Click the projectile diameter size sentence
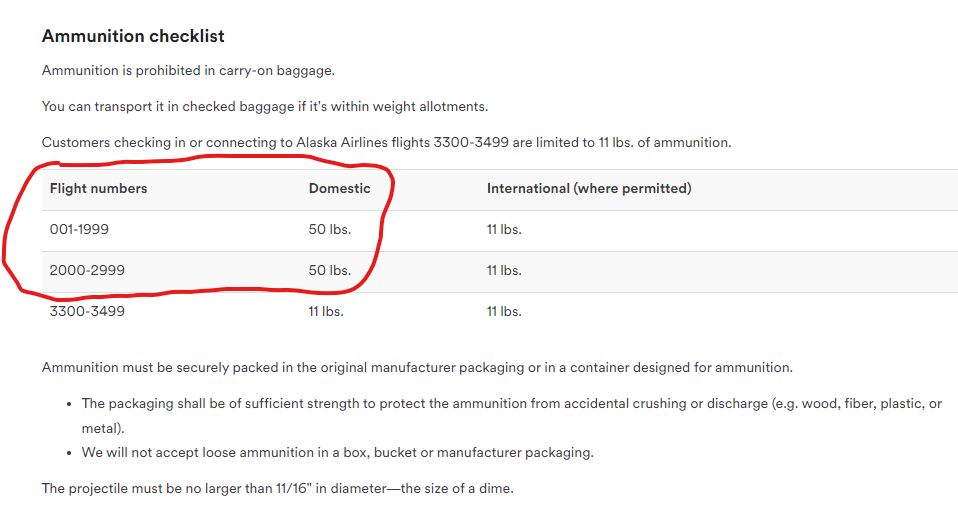Viewport: 958px width, 515px height. coord(277,488)
